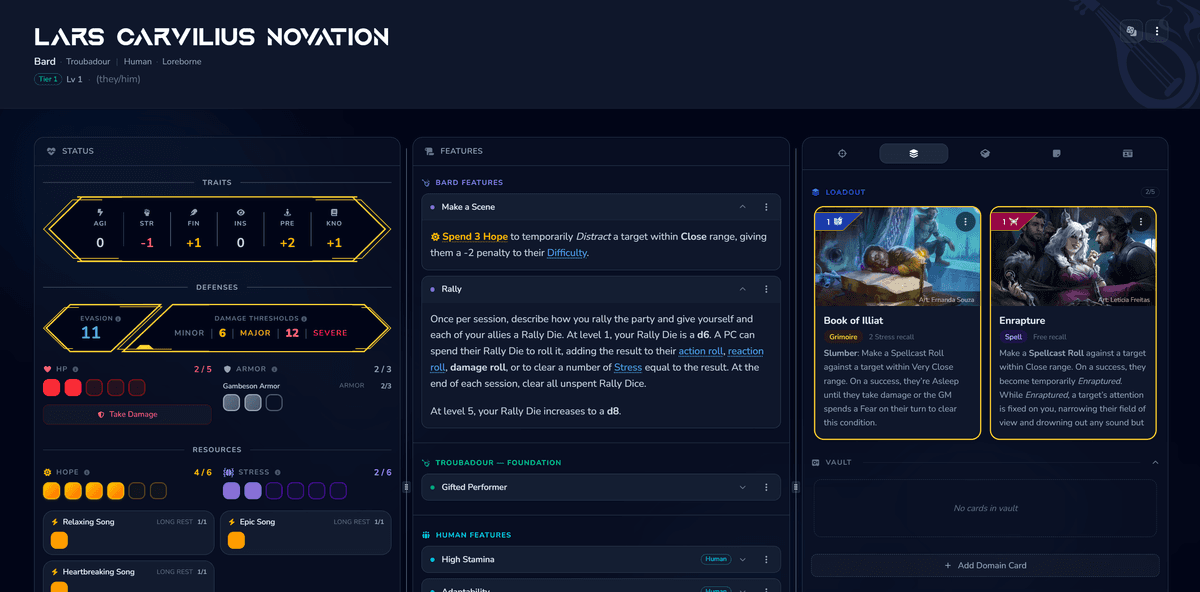Click the Enrapture card artwork
1200x592 pixels.
(1073, 257)
